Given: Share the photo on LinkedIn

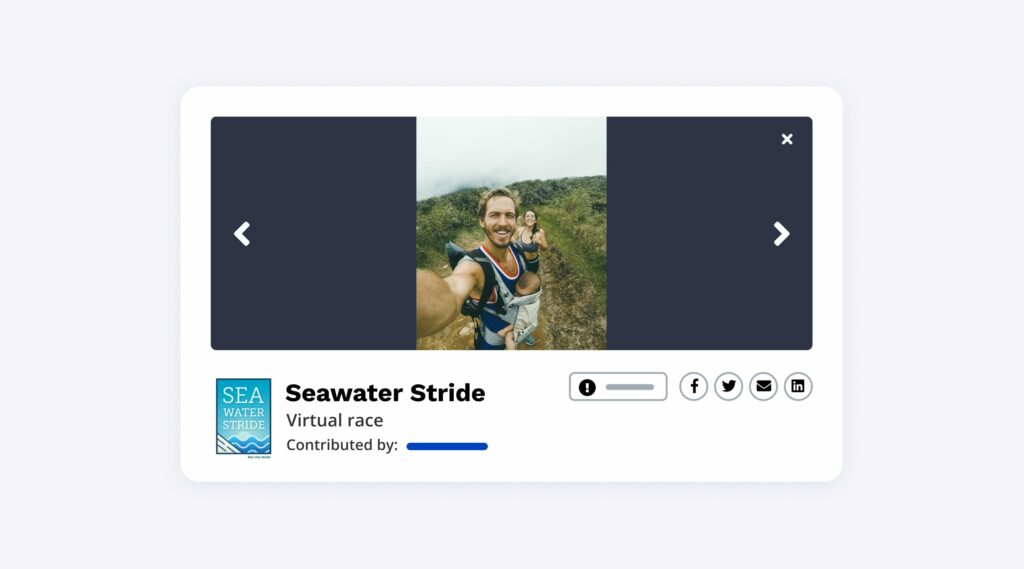Looking at the screenshot, I should coord(798,387).
